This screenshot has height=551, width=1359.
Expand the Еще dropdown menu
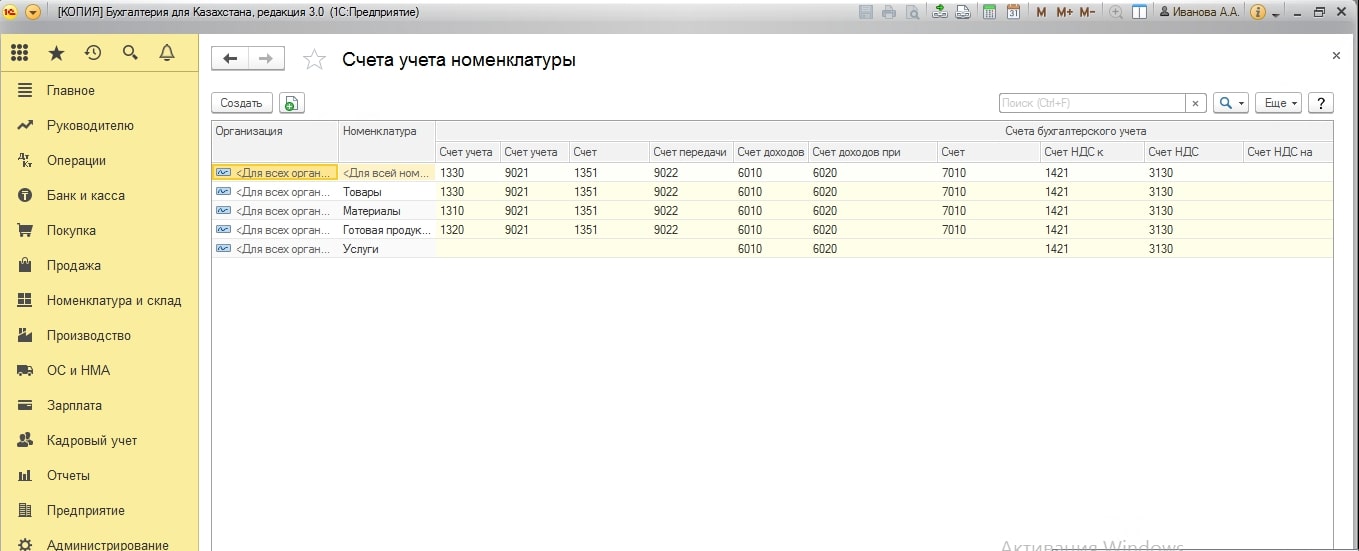coord(1279,103)
